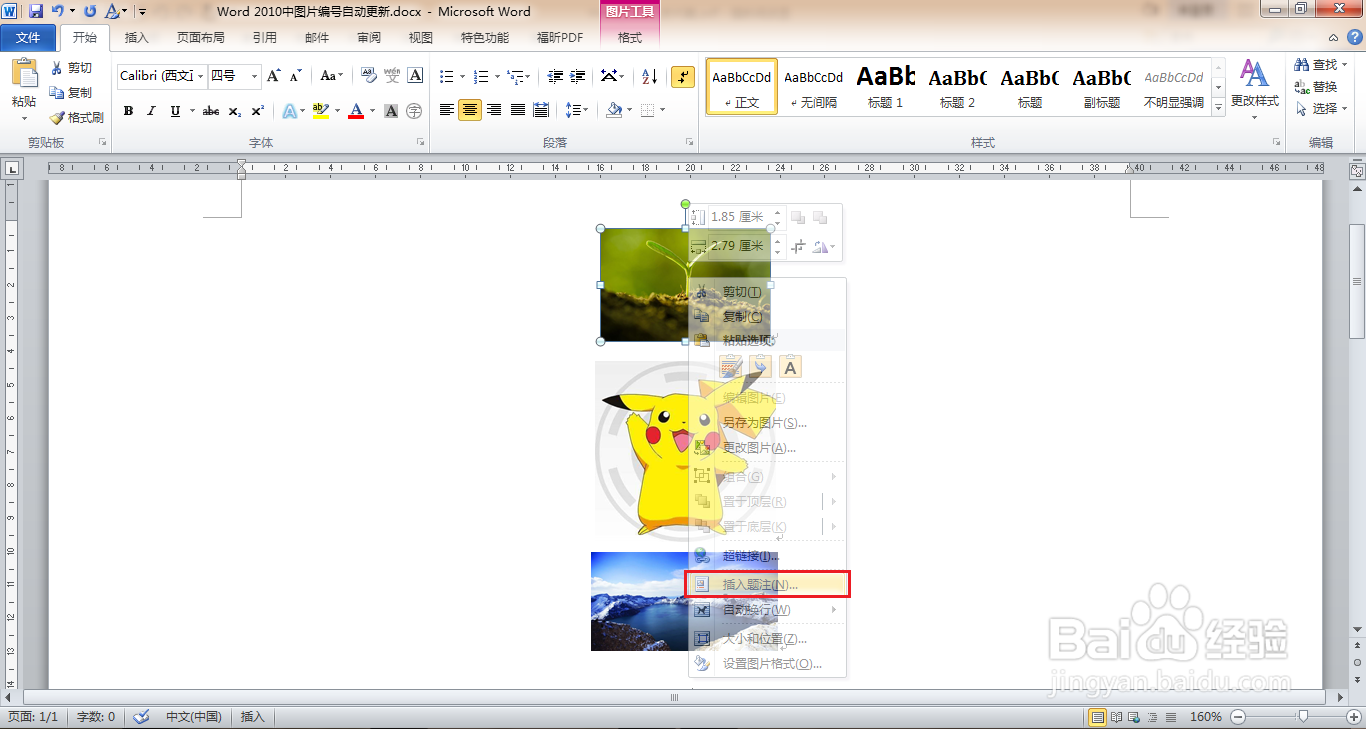
Task: Open the phonetic guide (wén) icon
Action: coord(392,76)
